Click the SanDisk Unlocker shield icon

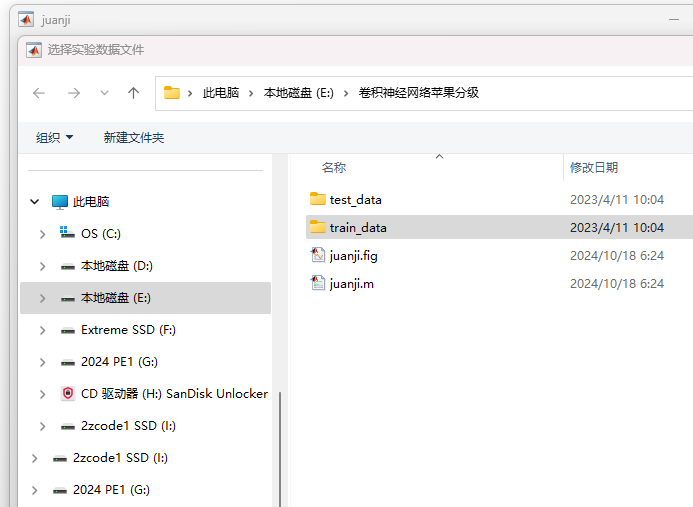click(68, 393)
